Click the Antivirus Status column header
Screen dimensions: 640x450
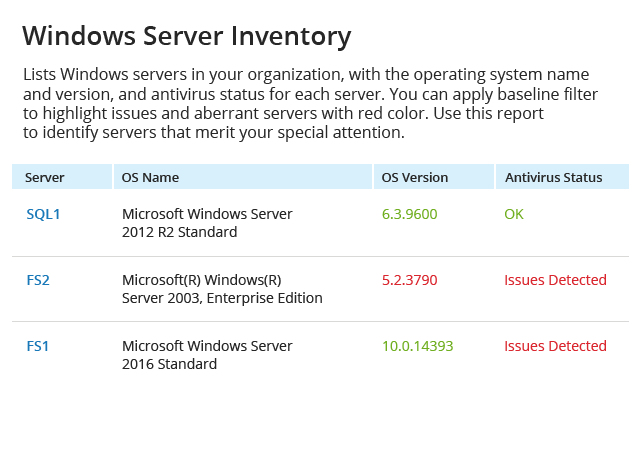pyautogui.click(x=562, y=177)
